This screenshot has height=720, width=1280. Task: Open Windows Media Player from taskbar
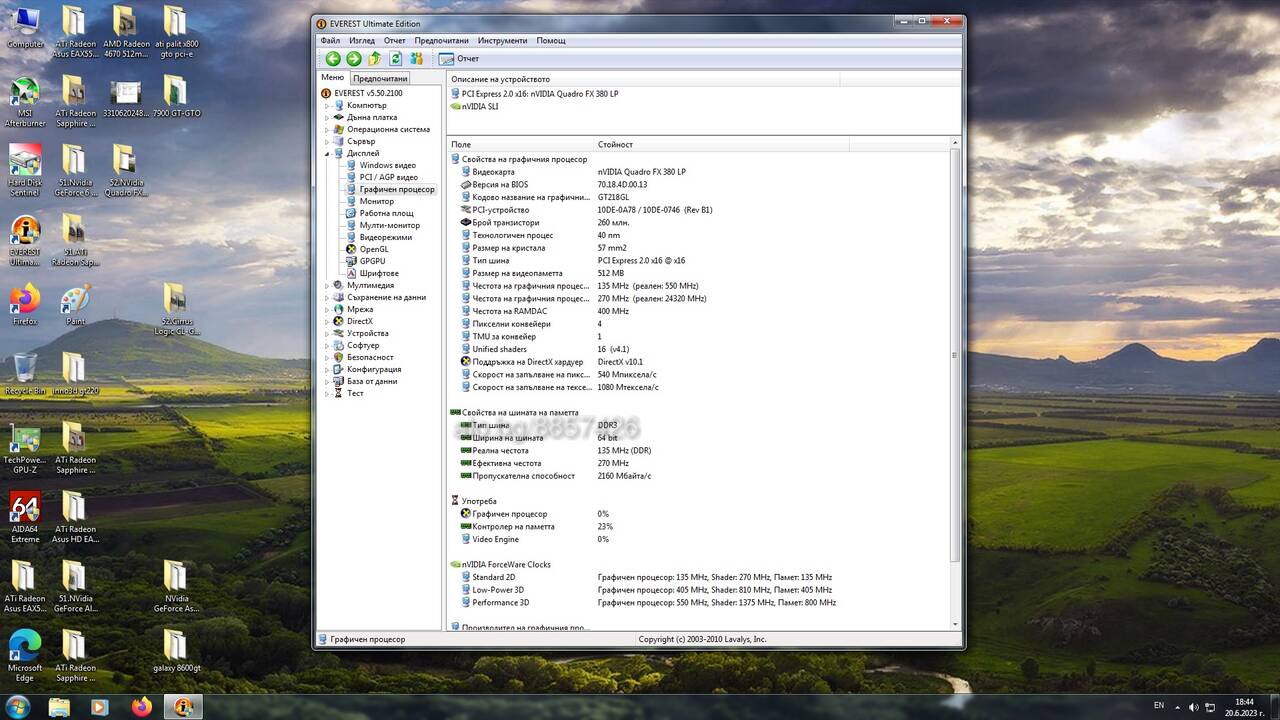pos(100,706)
